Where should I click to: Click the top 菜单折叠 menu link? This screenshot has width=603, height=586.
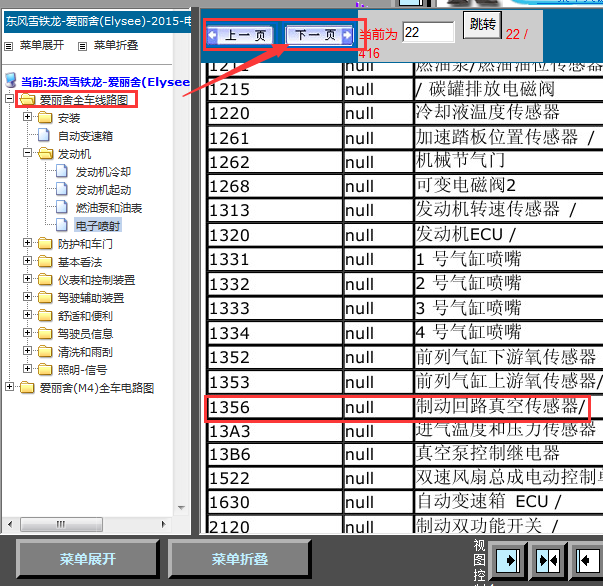[116, 45]
